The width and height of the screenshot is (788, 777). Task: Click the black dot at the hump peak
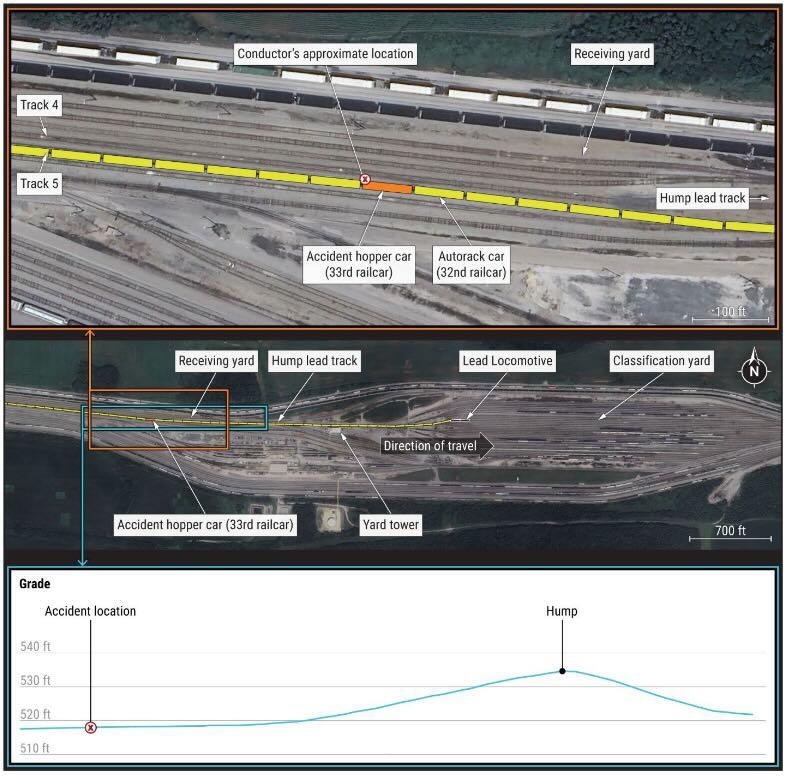(x=562, y=671)
